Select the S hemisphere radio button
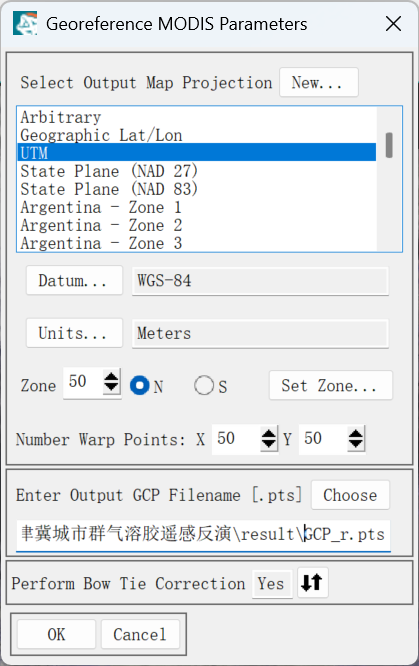The image size is (419, 666). coord(204,386)
